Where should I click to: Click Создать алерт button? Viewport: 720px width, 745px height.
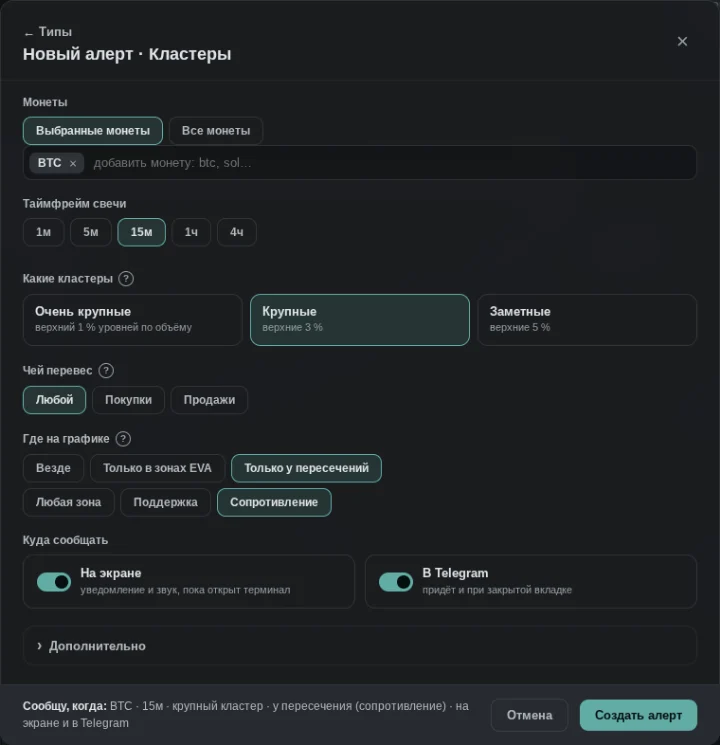(638, 715)
